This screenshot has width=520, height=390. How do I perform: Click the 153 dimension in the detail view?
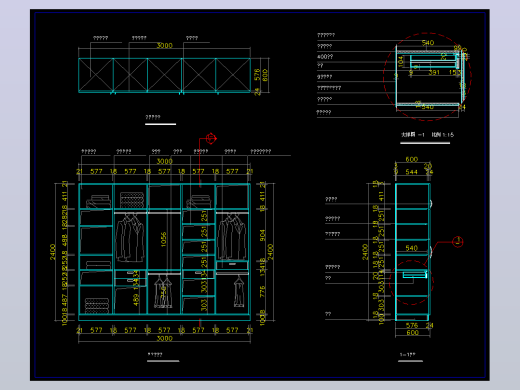click(x=454, y=72)
